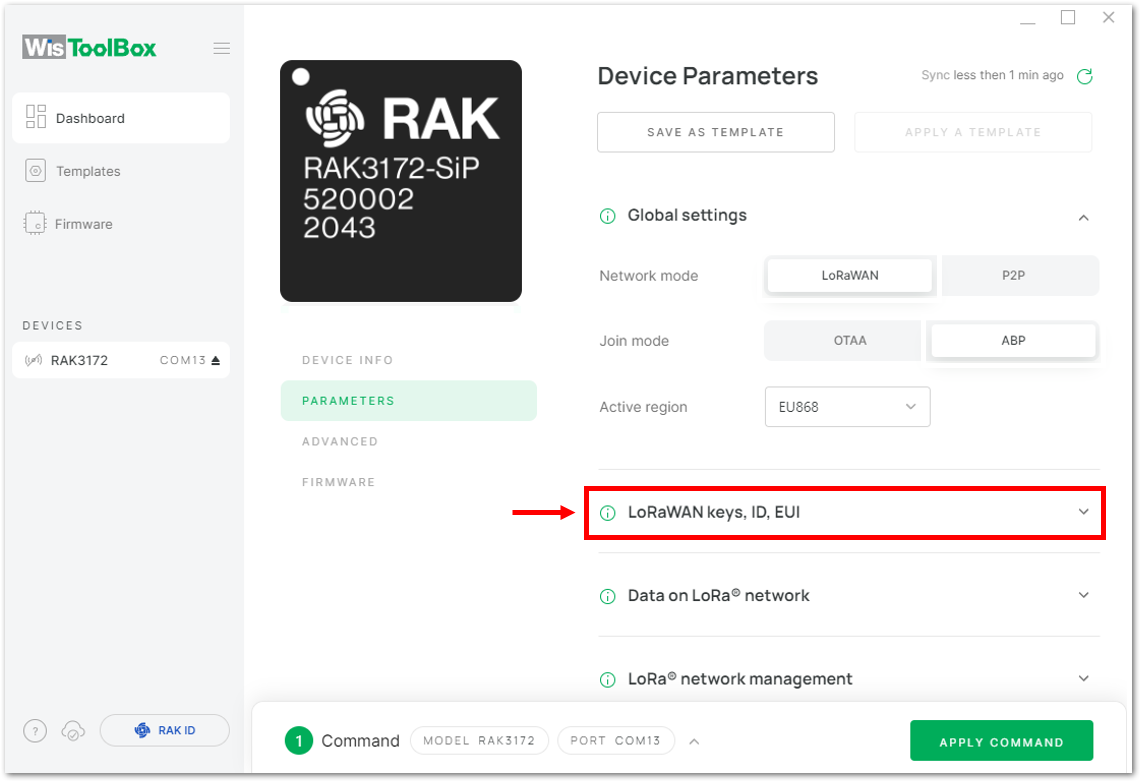Click the Global settings info icon
The height and width of the screenshot is (782, 1141).
[x=608, y=216]
